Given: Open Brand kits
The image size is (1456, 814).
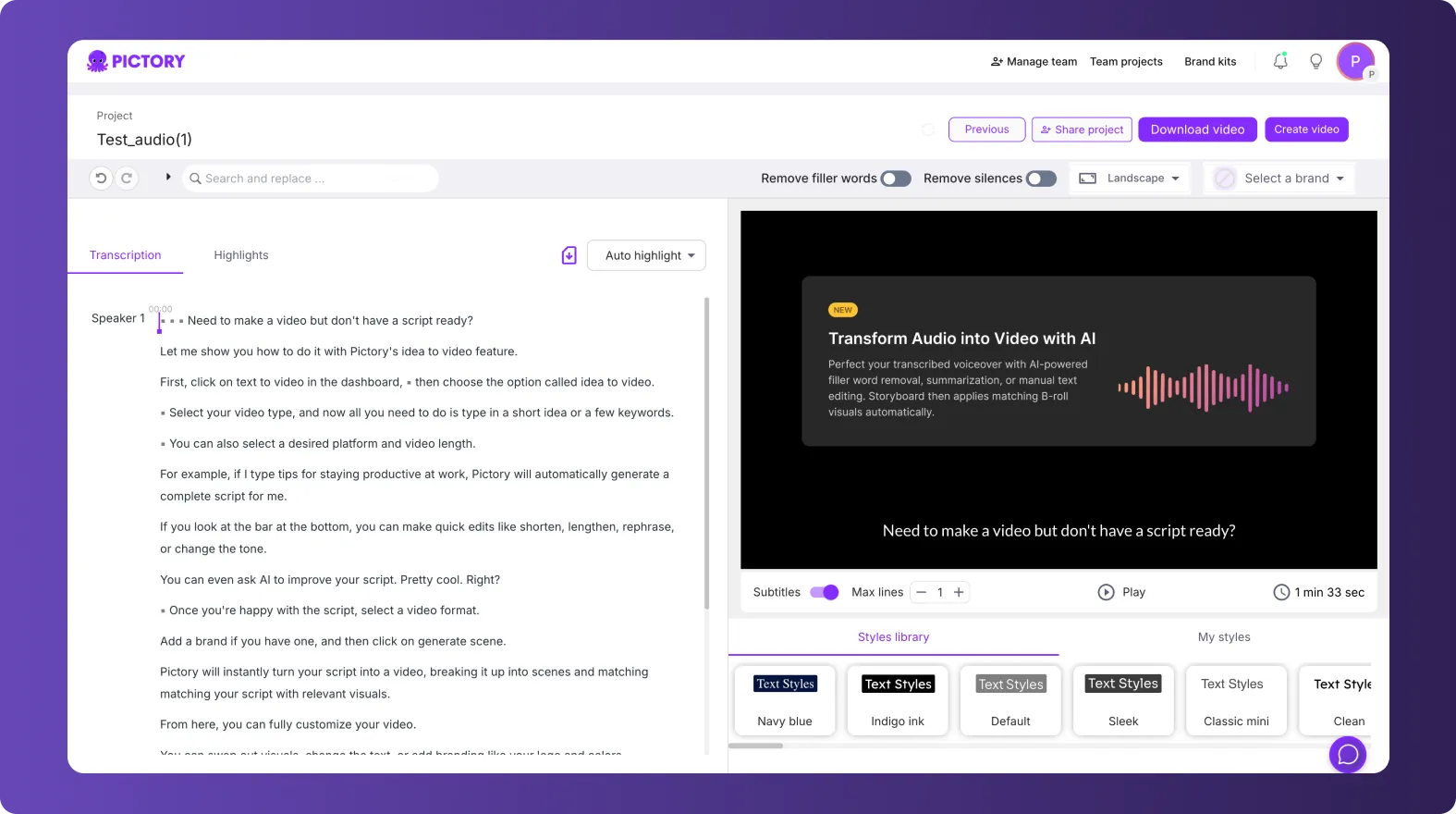Looking at the screenshot, I should coord(1210,62).
